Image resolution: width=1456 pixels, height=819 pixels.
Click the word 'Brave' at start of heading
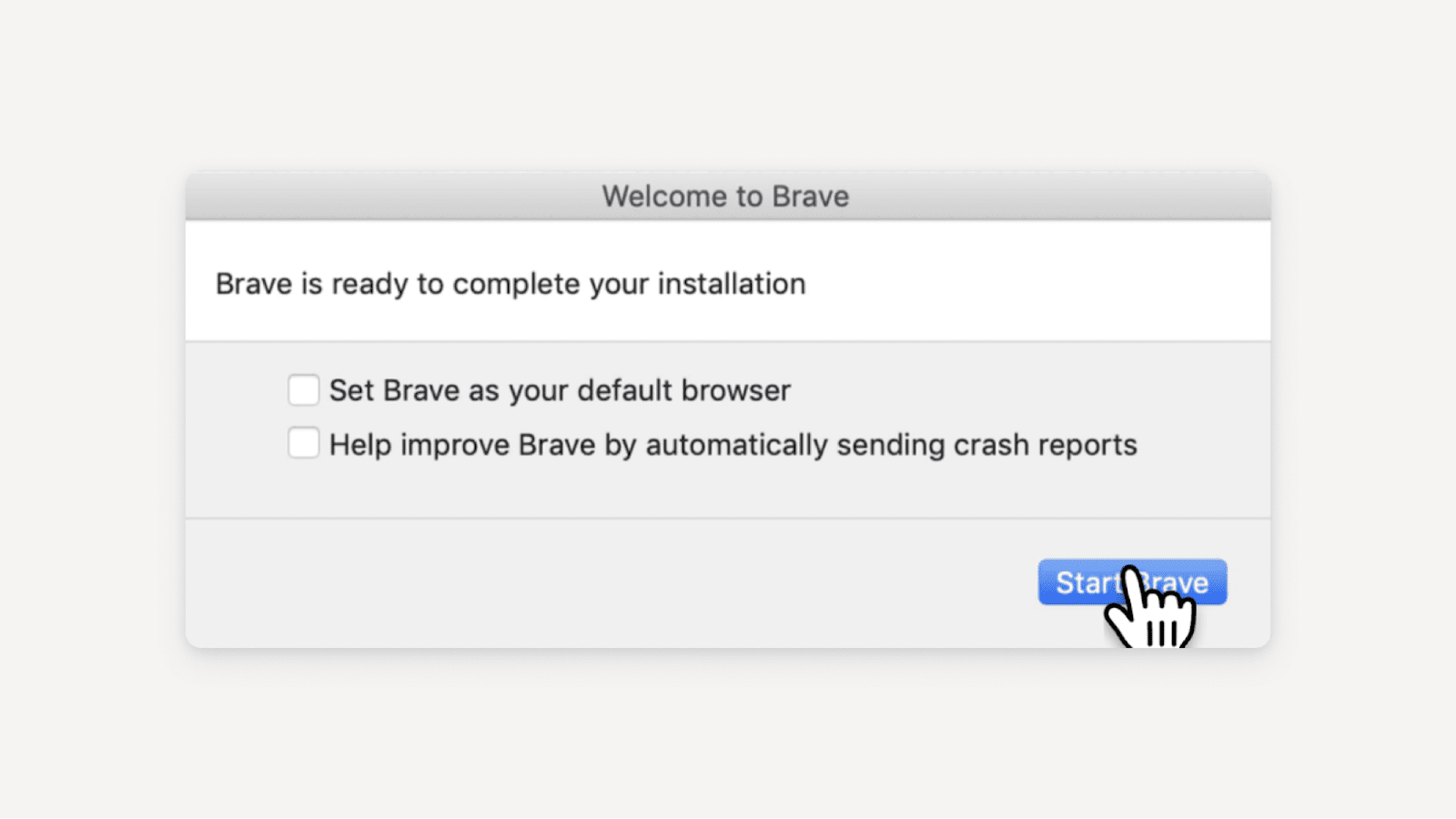pos(254,284)
